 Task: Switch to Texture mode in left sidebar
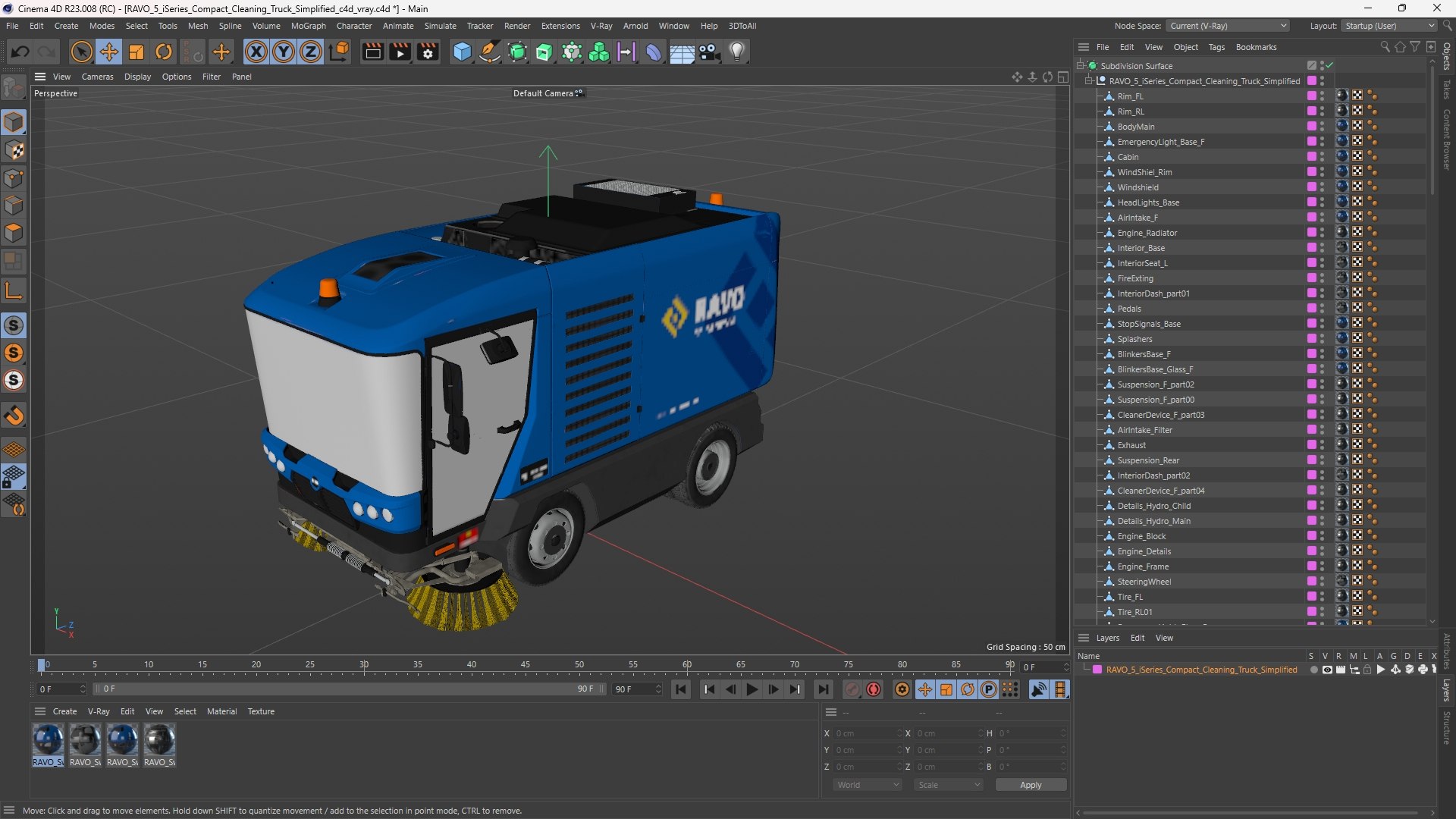(x=14, y=150)
